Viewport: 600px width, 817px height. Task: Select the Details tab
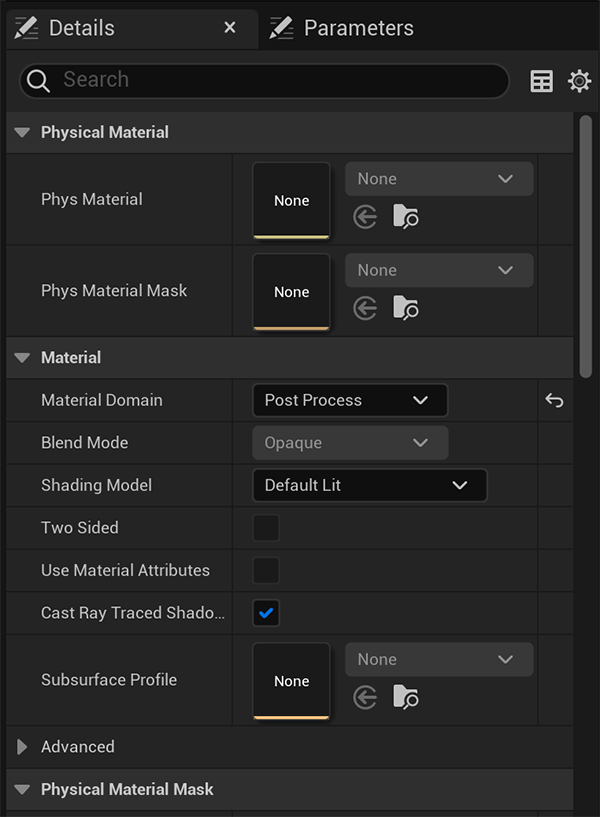[x=82, y=28]
